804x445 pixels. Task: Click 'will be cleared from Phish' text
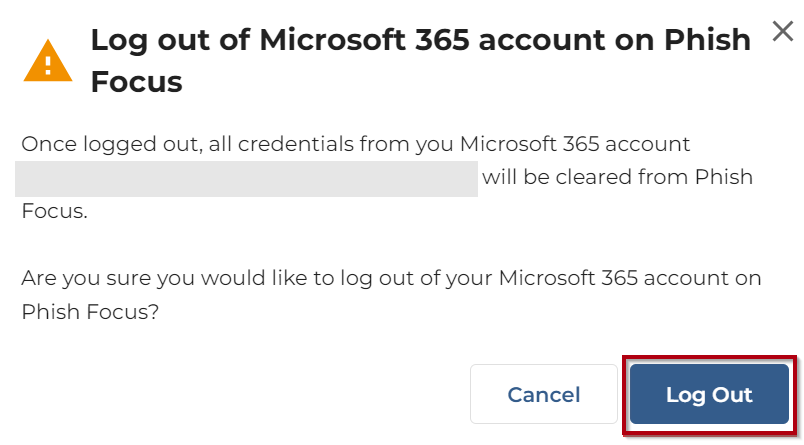pyautogui.click(x=617, y=178)
